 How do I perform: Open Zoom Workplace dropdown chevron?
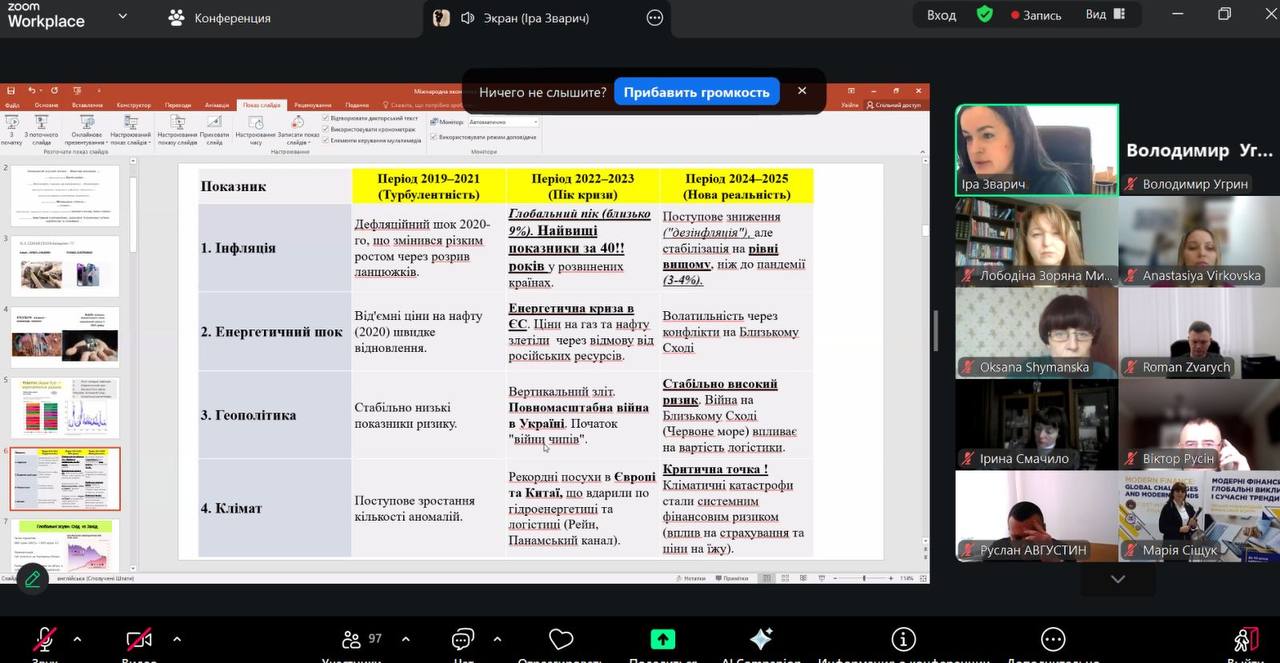[123, 17]
